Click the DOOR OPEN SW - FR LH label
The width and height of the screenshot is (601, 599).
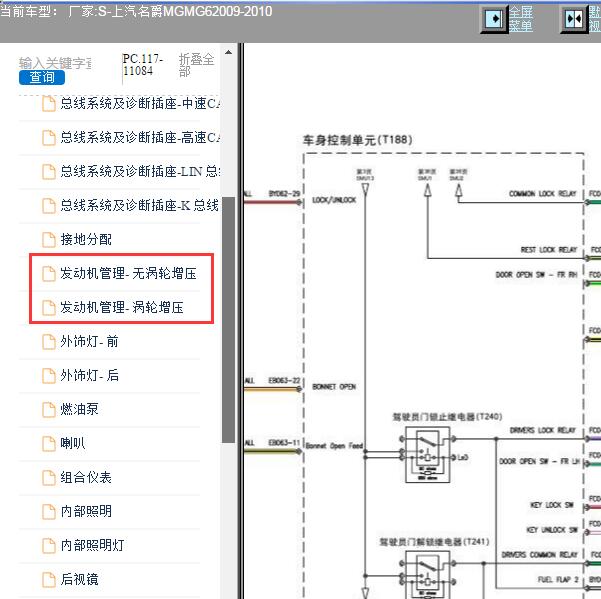539,461
